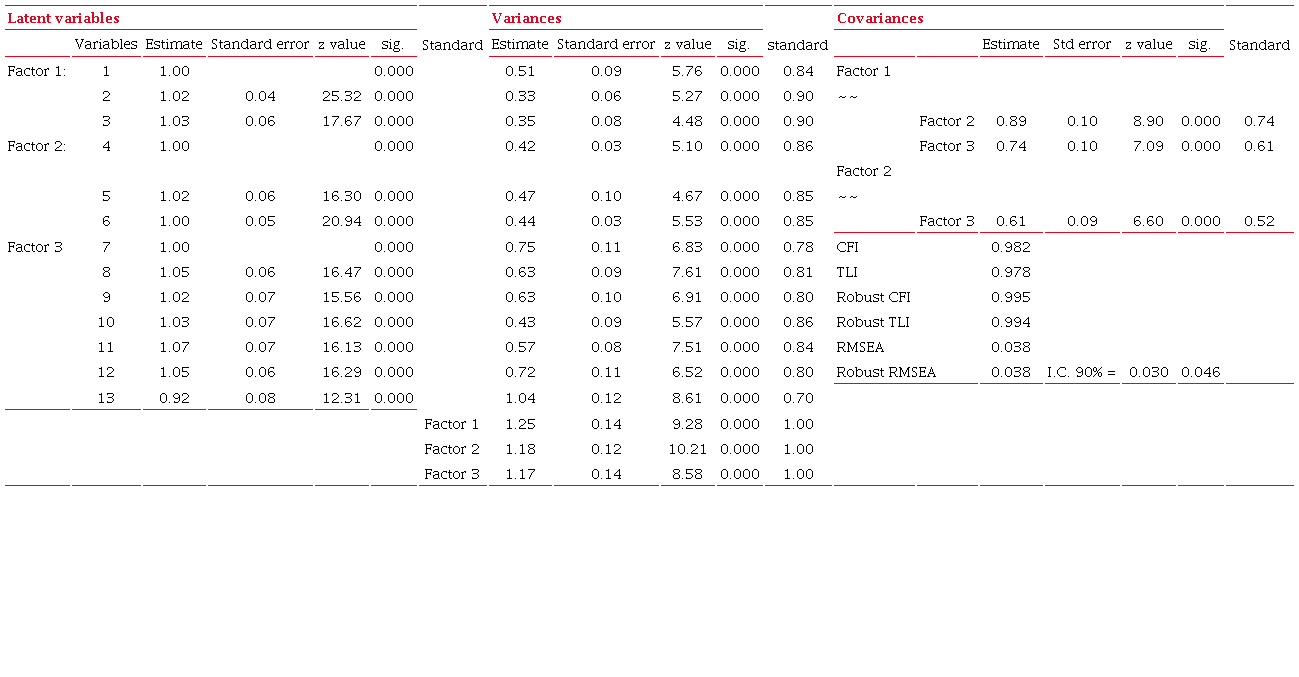Select the z value cell 25.32
Screen dimensions: 1299x677
click(342, 96)
